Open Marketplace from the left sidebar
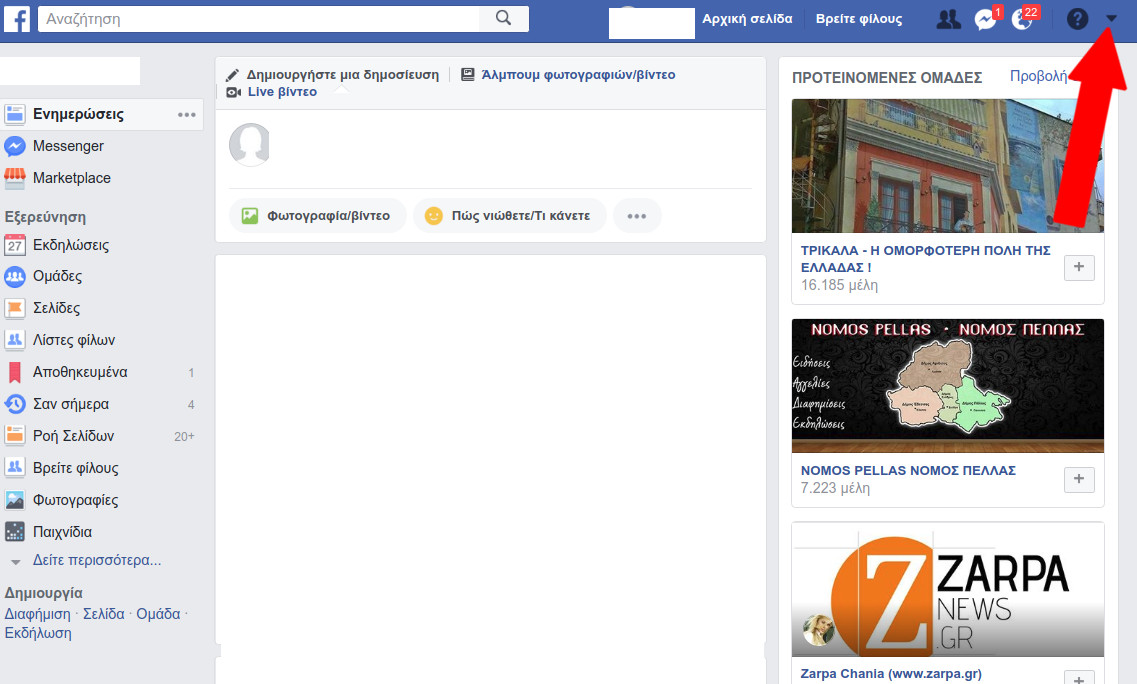This screenshot has width=1137, height=684. [71, 178]
